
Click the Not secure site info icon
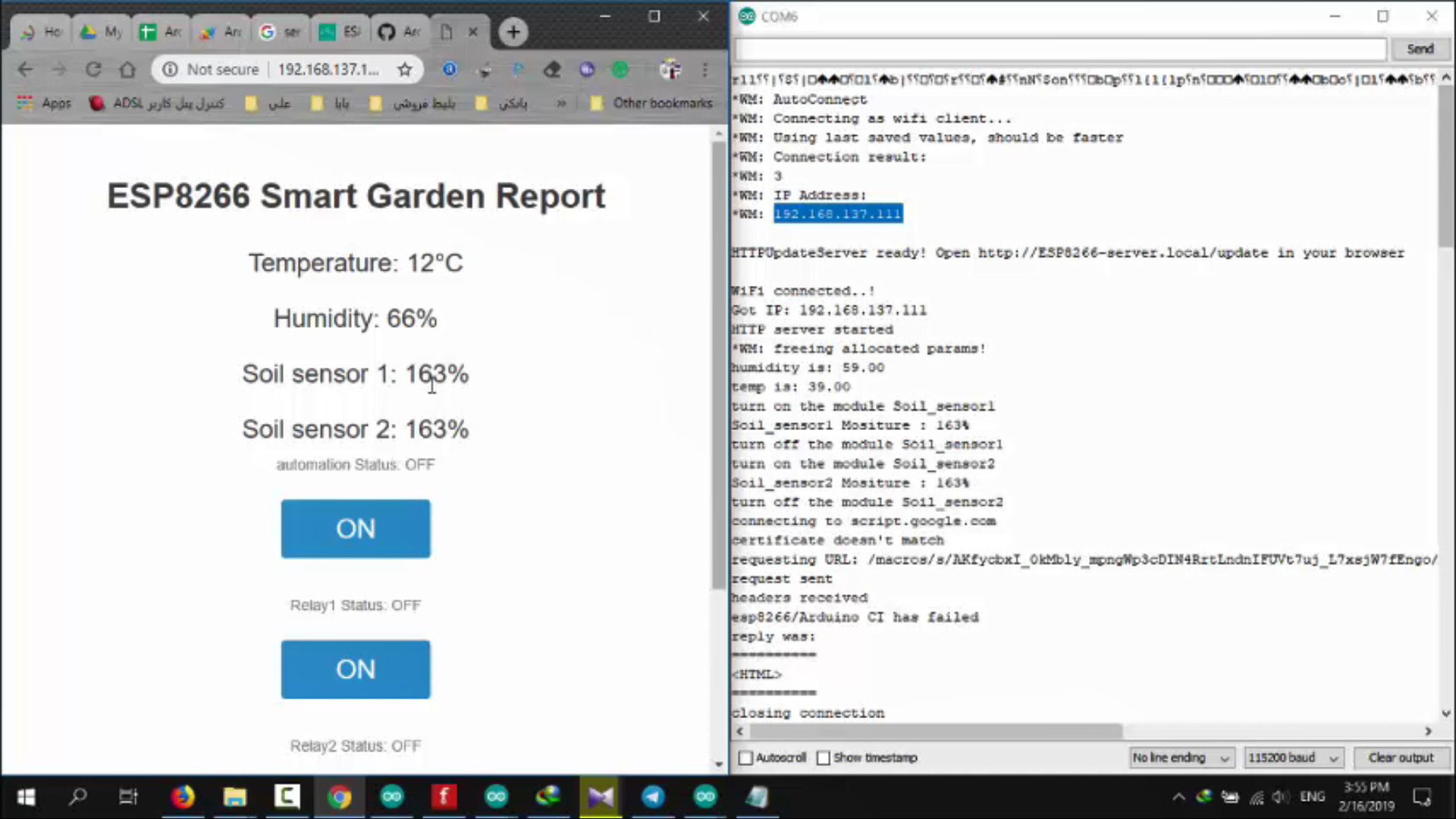[x=168, y=69]
